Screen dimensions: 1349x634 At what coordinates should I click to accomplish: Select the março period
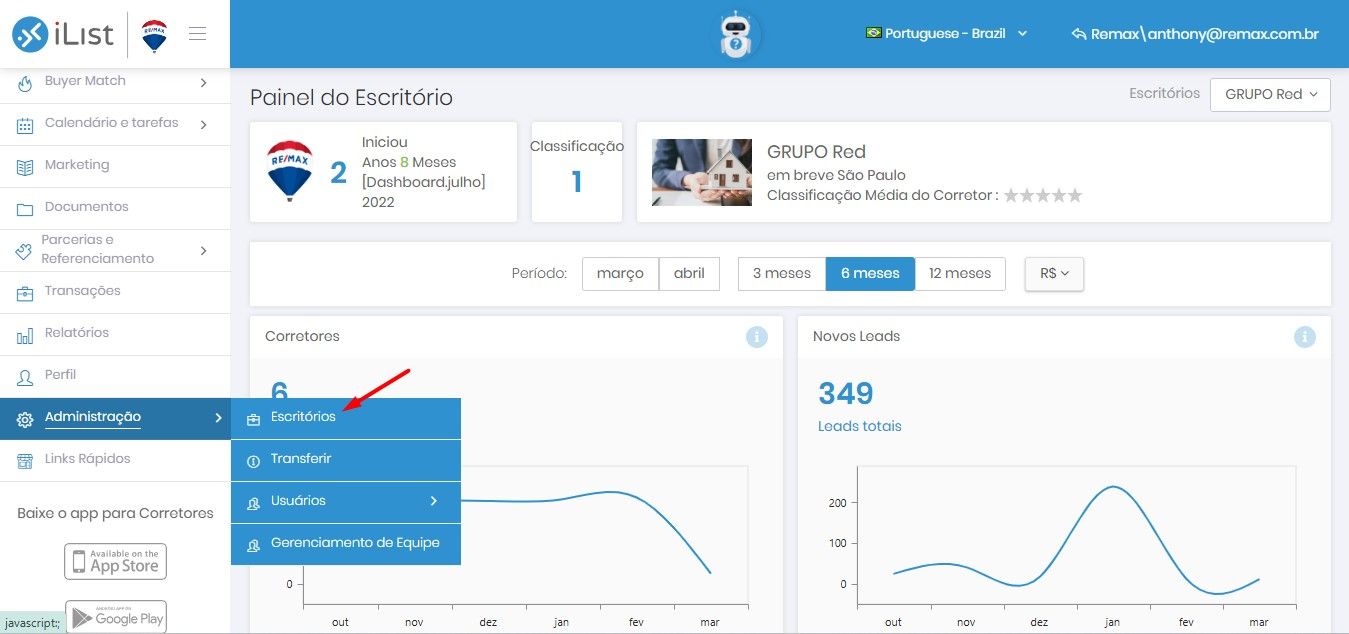pyautogui.click(x=620, y=273)
